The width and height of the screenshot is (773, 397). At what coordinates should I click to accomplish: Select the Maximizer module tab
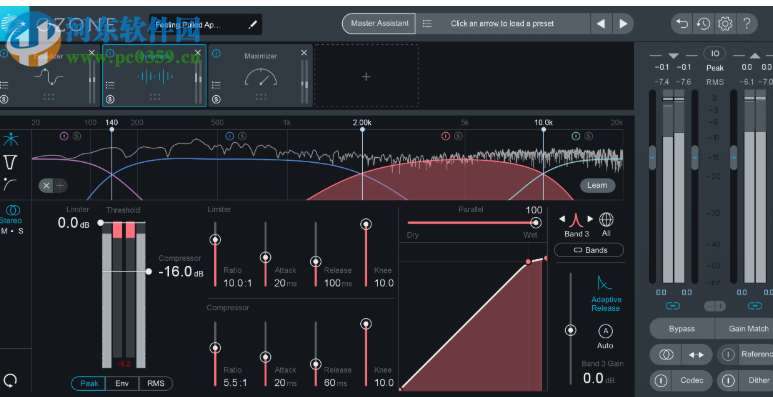tap(261, 75)
